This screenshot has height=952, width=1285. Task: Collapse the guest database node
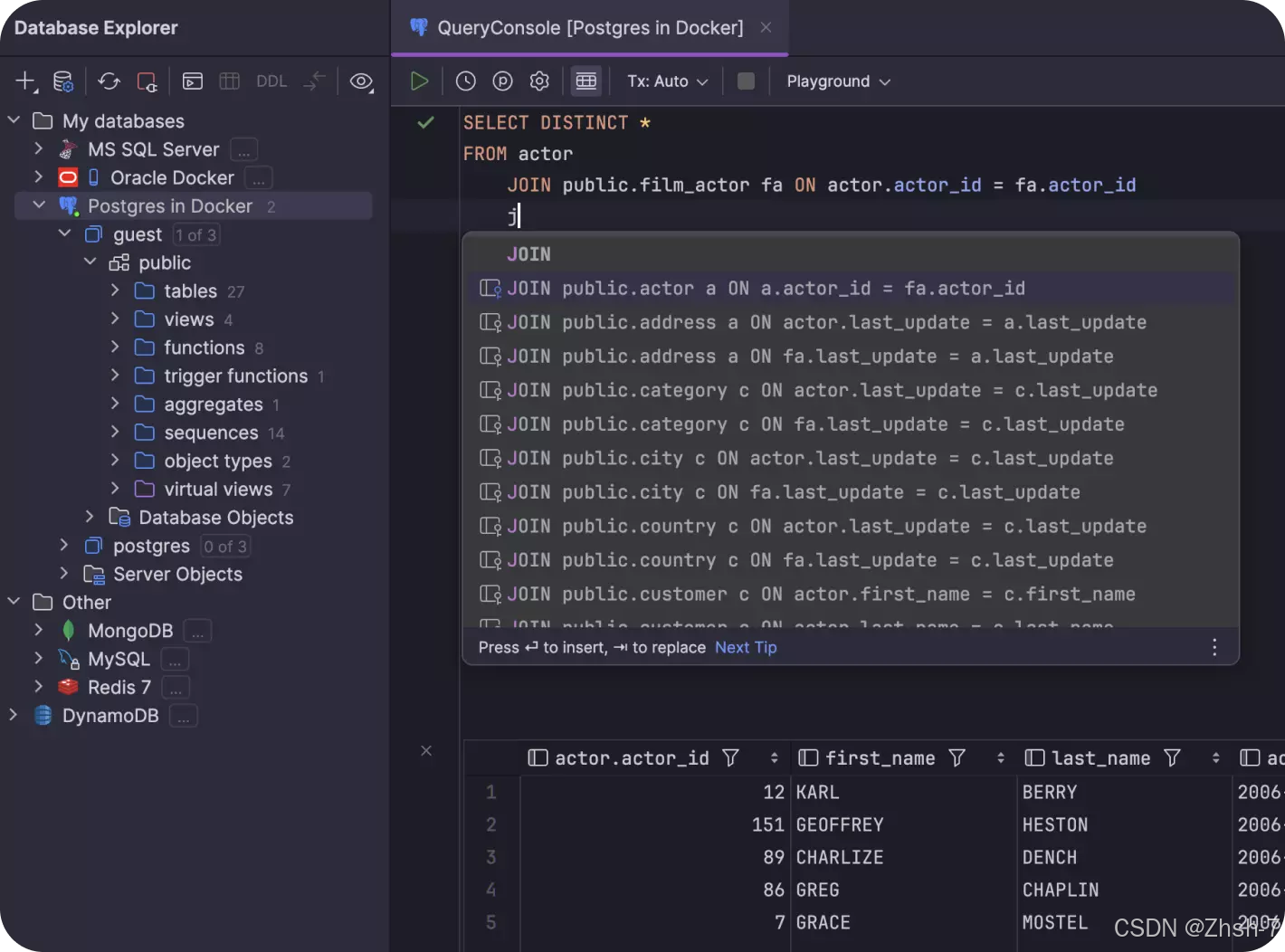(64, 233)
